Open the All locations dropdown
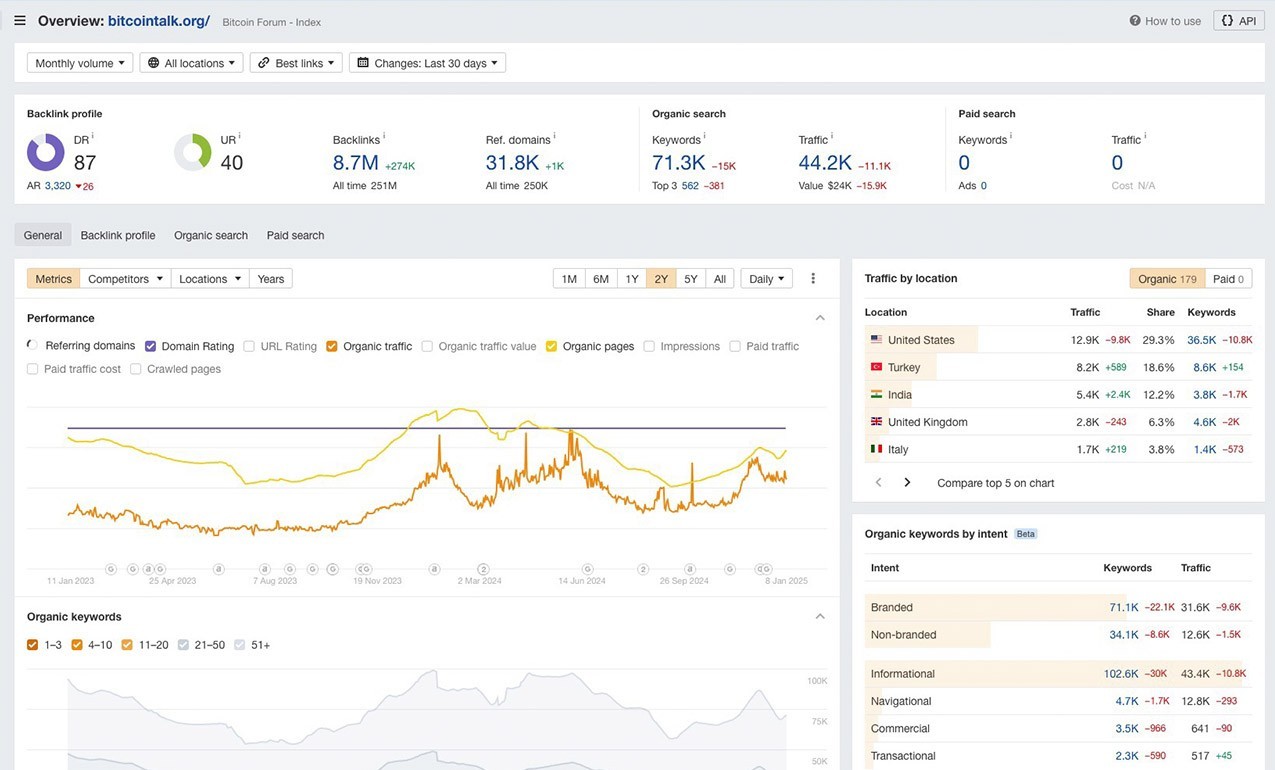Viewport: 1275px width, 770px height. (x=192, y=63)
